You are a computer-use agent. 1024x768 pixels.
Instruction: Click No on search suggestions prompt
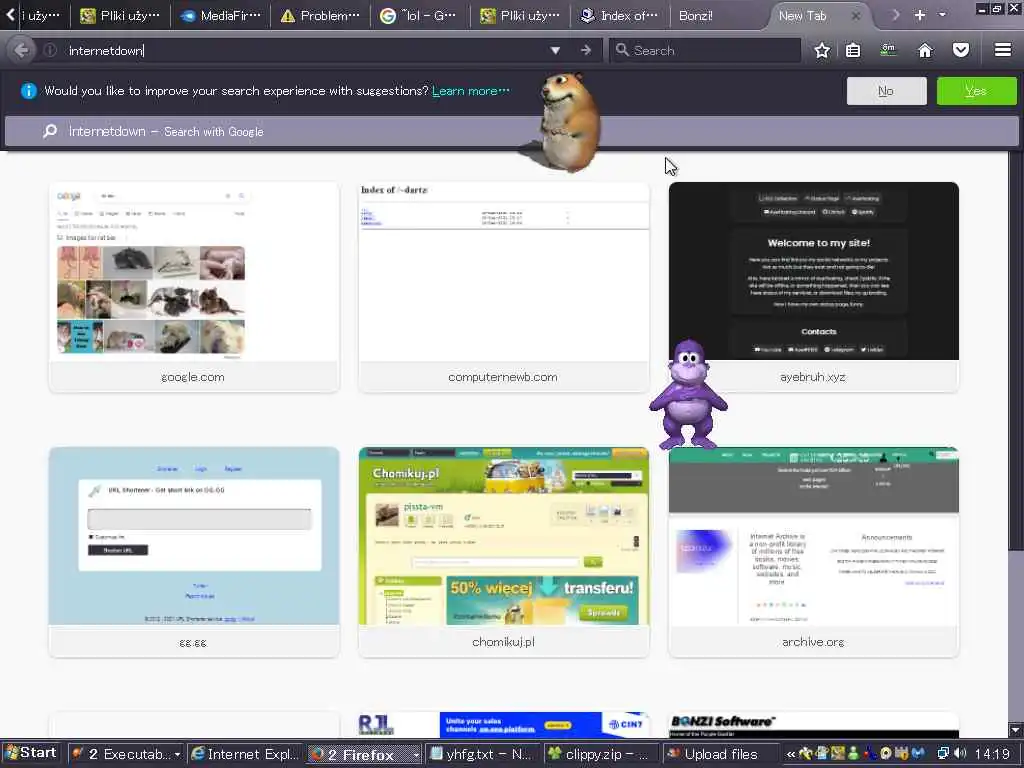coord(886,91)
